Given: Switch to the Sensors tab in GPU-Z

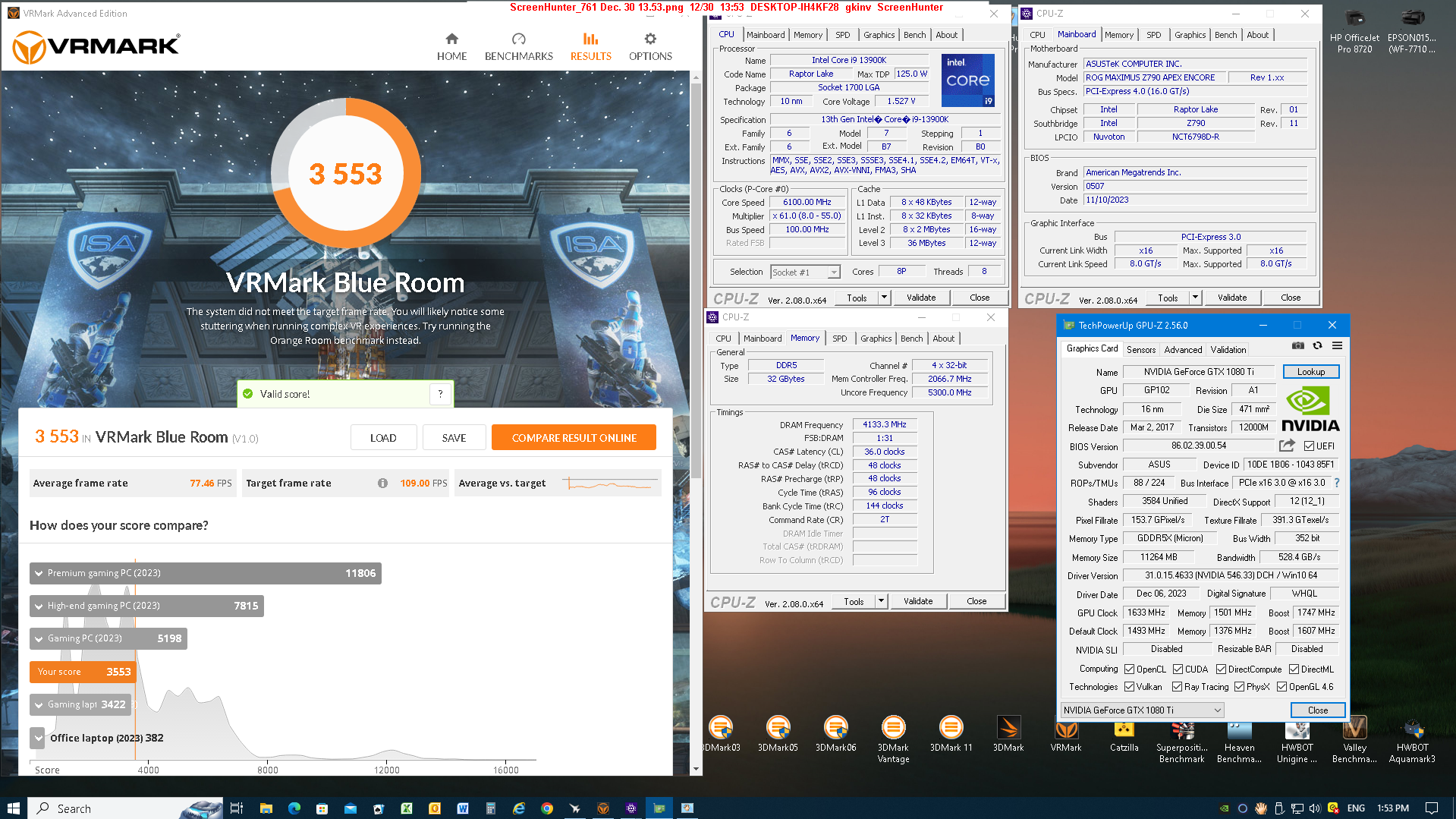Looking at the screenshot, I should [1140, 349].
